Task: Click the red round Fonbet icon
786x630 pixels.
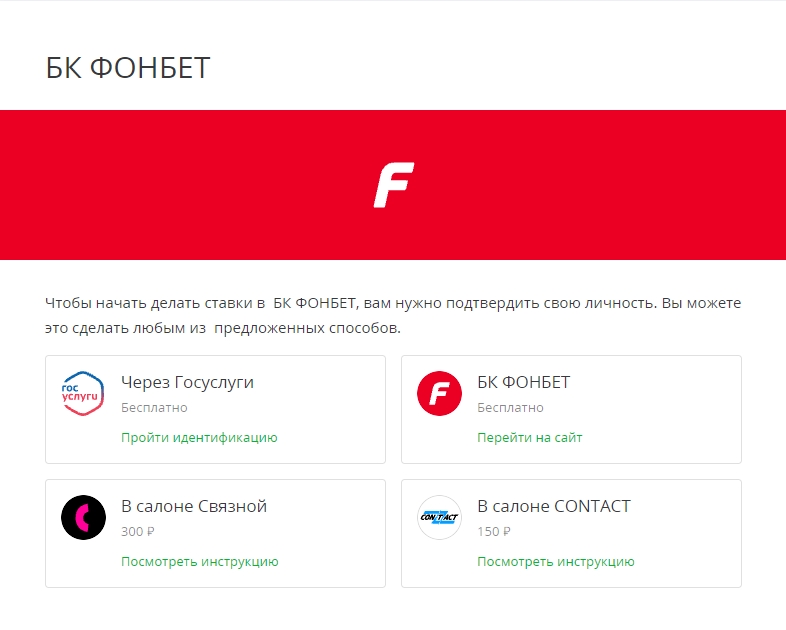Action: [439, 394]
